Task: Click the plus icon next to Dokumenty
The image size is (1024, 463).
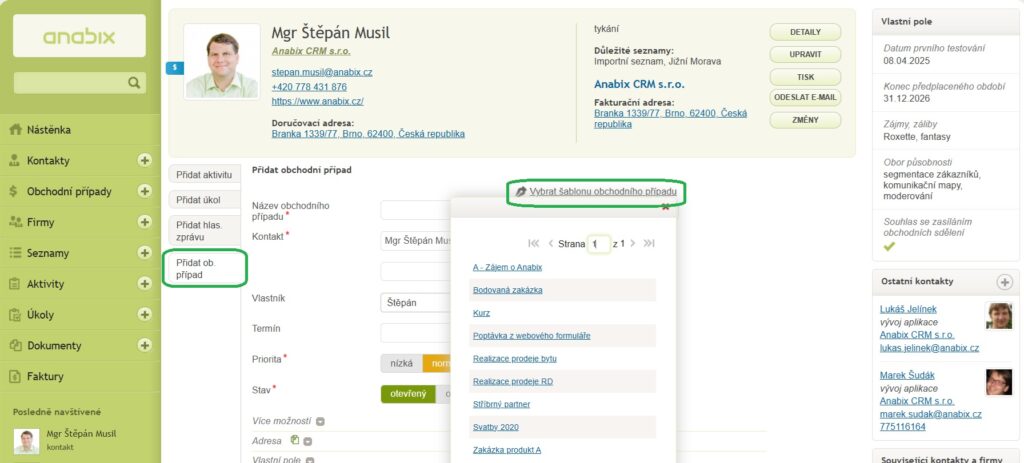Action: tap(145, 345)
